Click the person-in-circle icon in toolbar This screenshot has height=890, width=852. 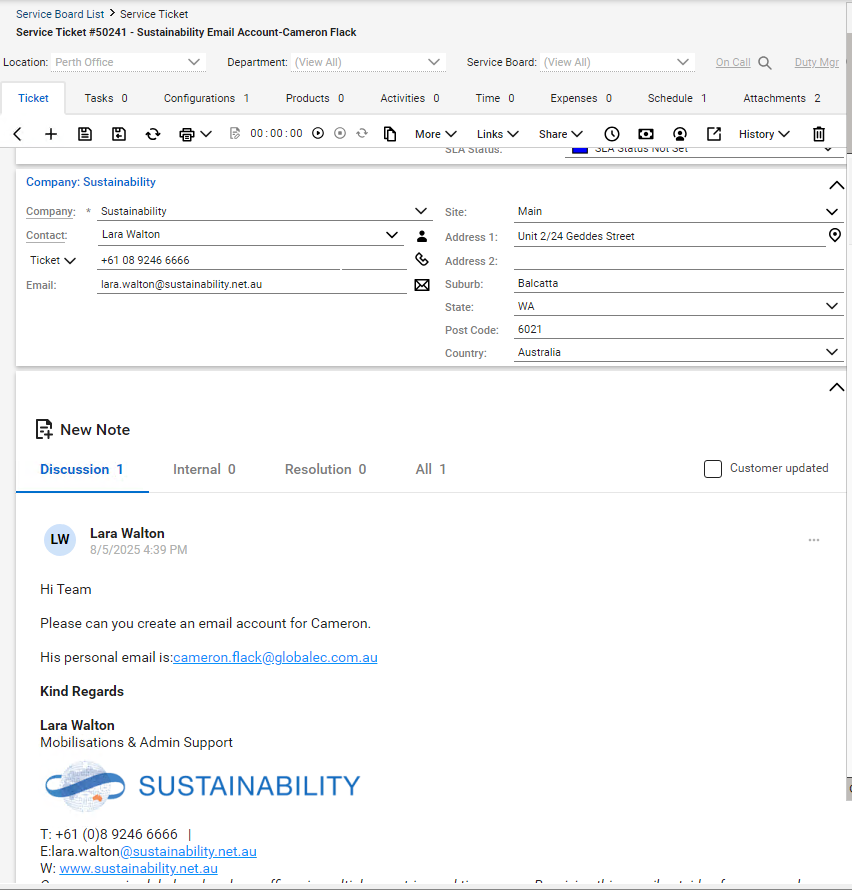[x=680, y=134]
